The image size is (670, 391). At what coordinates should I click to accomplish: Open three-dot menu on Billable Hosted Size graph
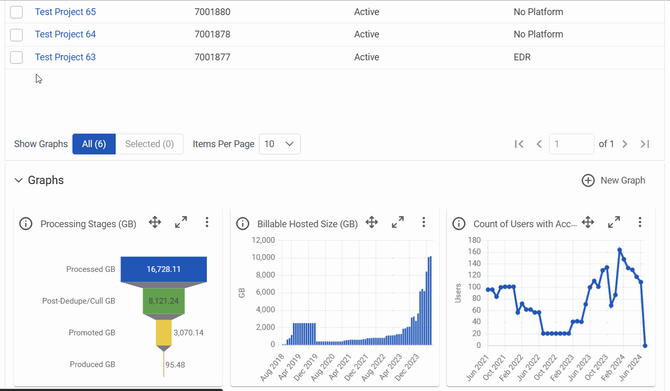click(423, 222)
